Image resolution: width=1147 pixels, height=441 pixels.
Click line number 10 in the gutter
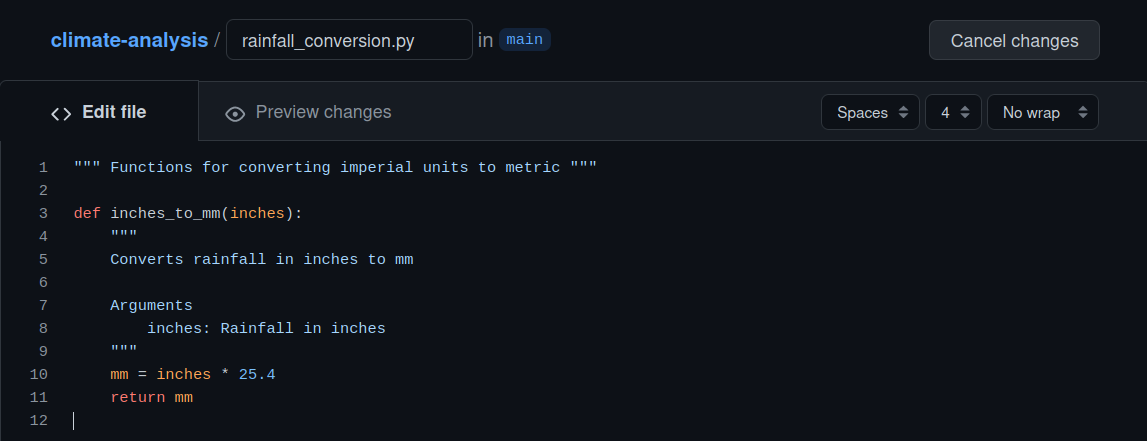click(39, 374)
